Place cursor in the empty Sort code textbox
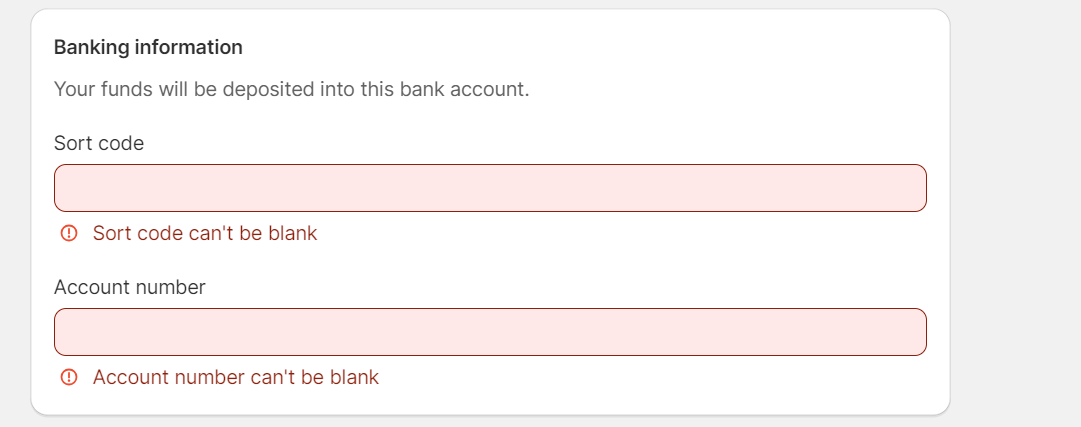1081x427 pixels. (490, 188)
